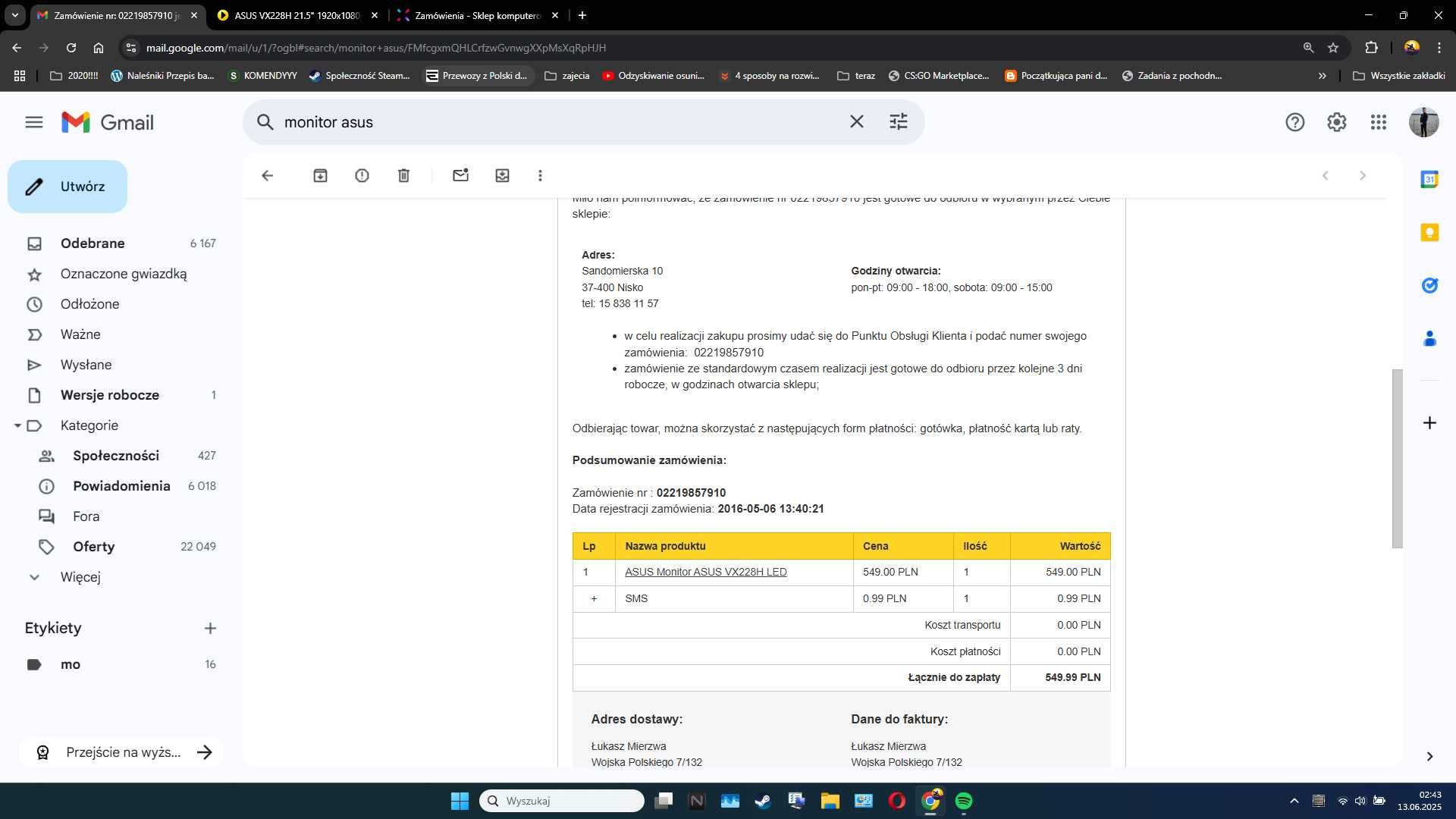This screenshot has height=819, width=1456.
Task: Open a new browser tab
Action: coord(582,15)
